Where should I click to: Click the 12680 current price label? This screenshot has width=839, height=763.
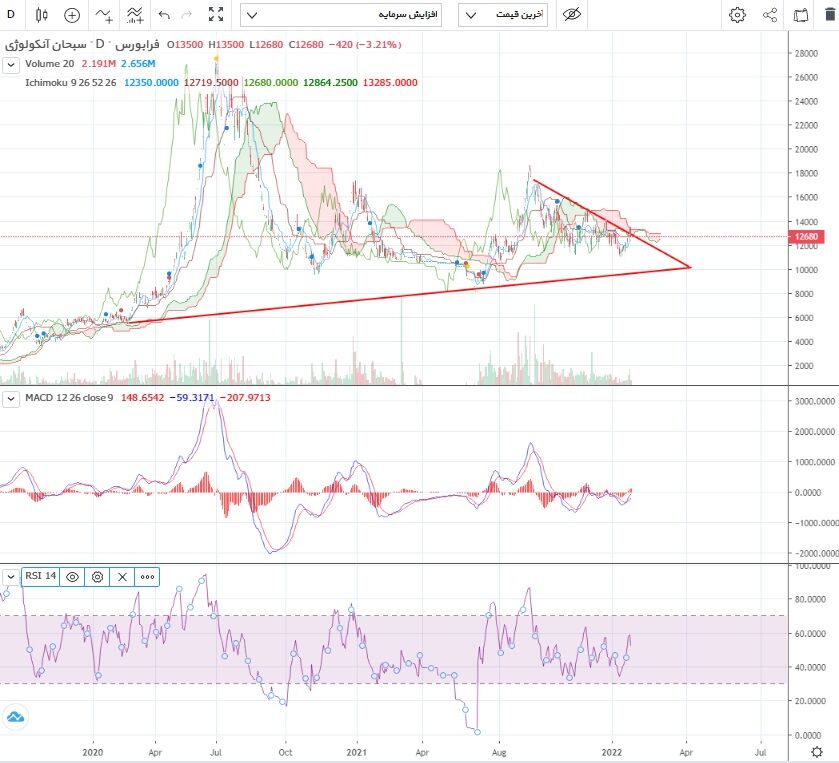807,237
